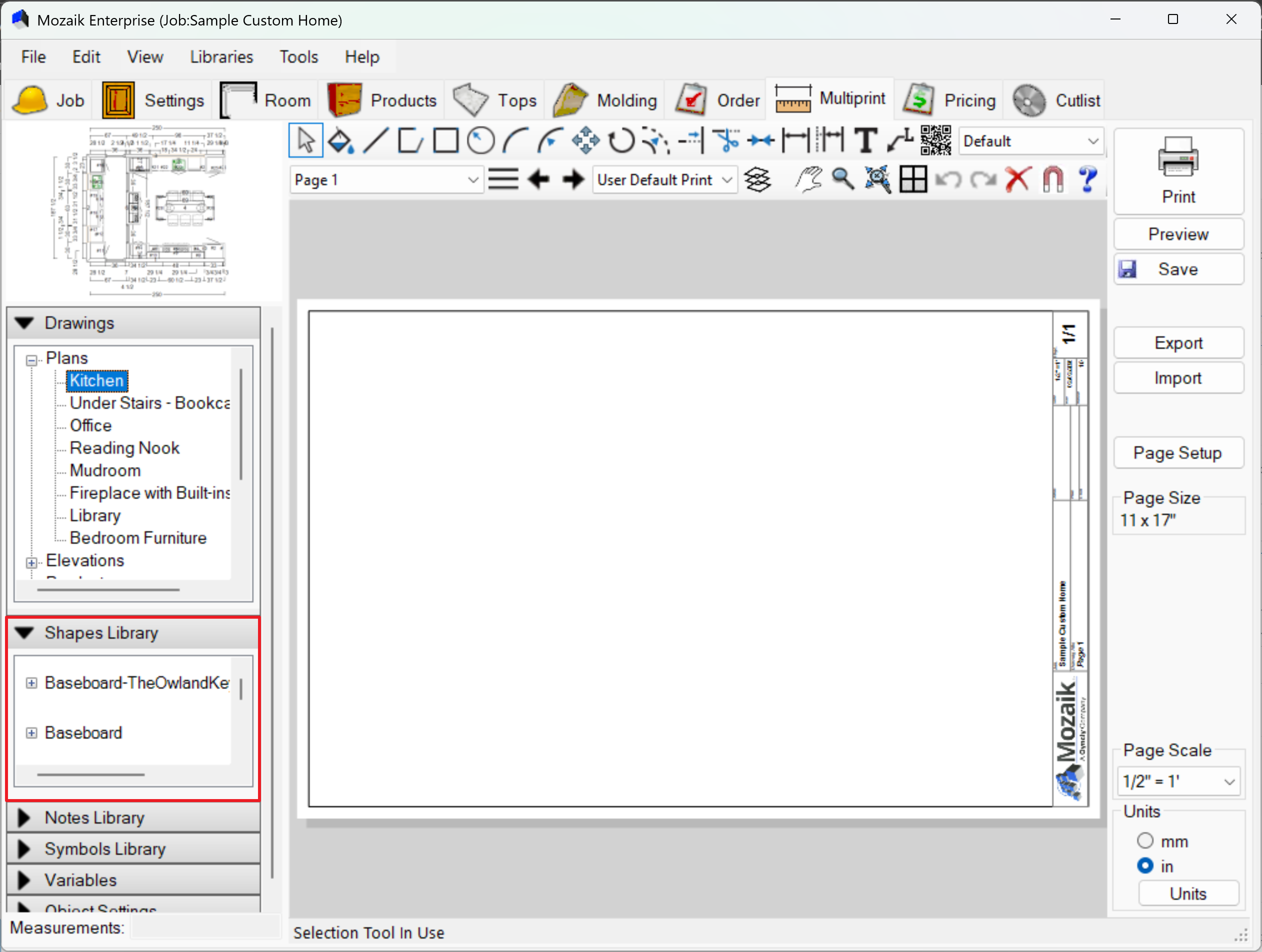1262x952 pixels.
Task: Open the User Default Print dropdown
Action: pos(726,180)
